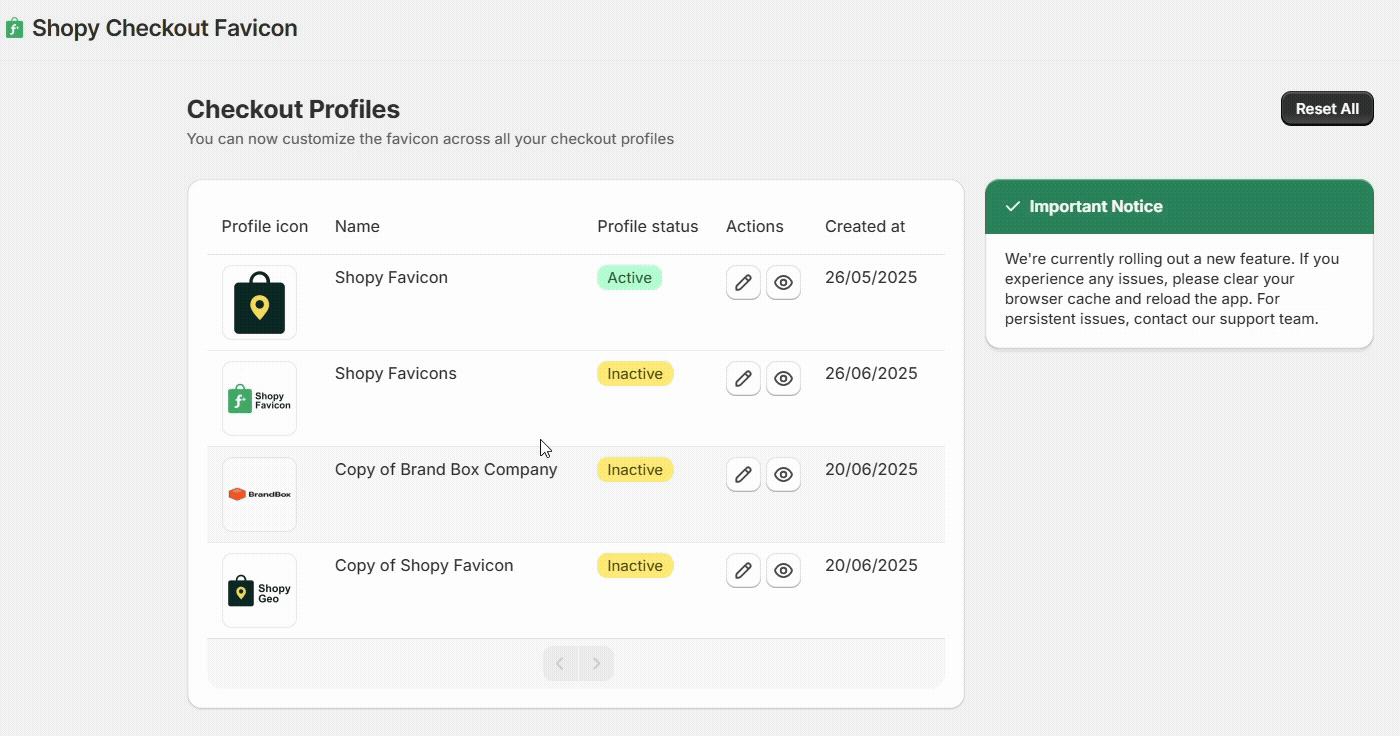Open the Shopy Favicons profile icon thumbnail
The width and height of the screenshot is (1400, 736).
point(259,398)
